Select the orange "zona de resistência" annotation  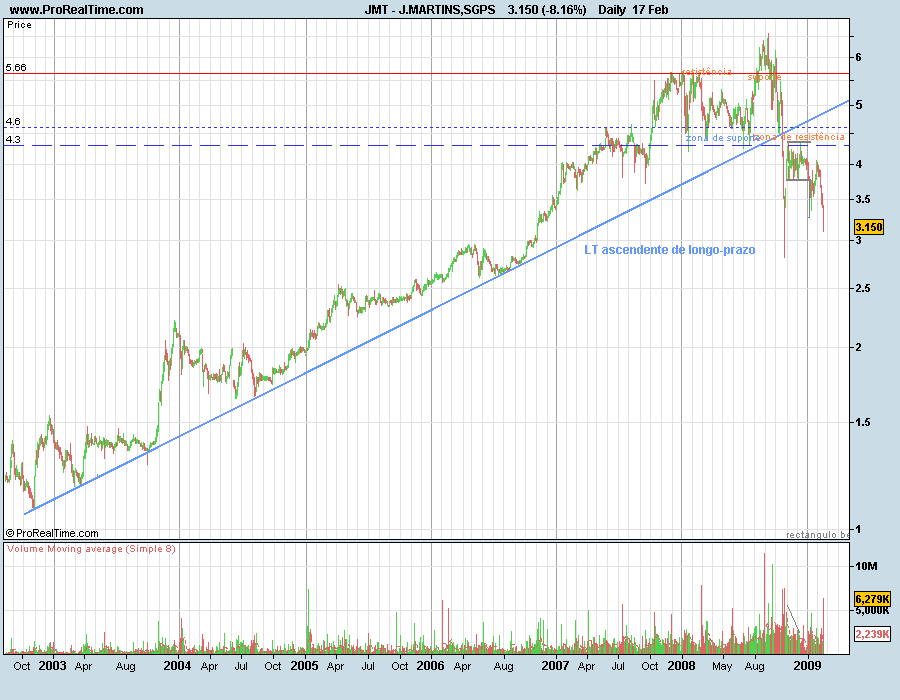click(799, 137)
